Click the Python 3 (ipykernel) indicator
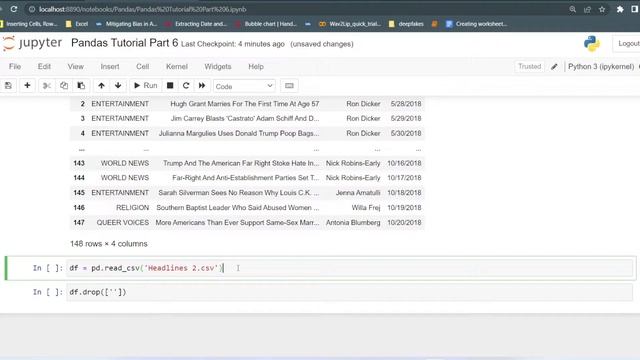This screenshot has width=640, height=360. 601,67
